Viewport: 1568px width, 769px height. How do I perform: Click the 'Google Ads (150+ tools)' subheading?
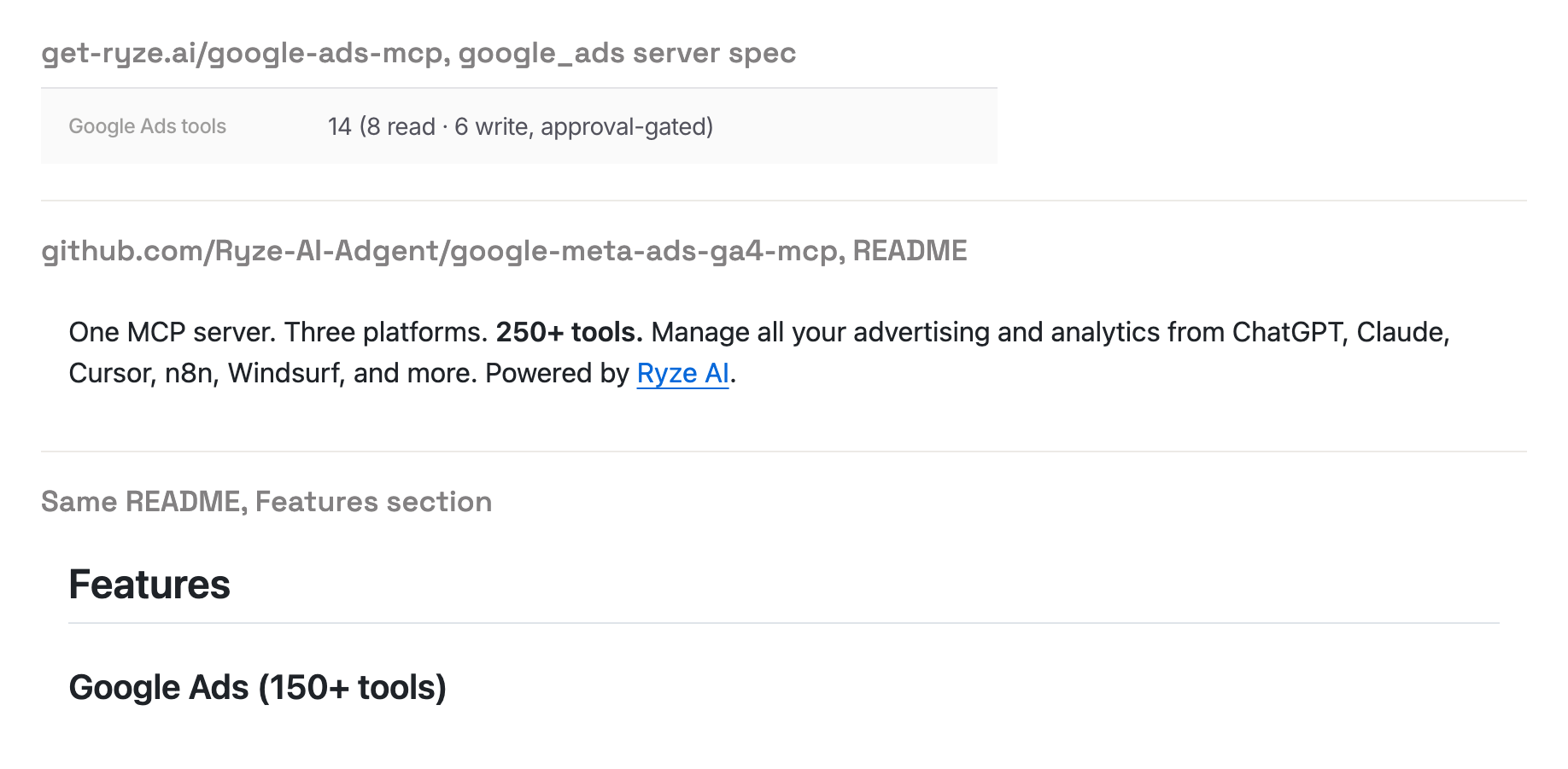pos(257,688)
